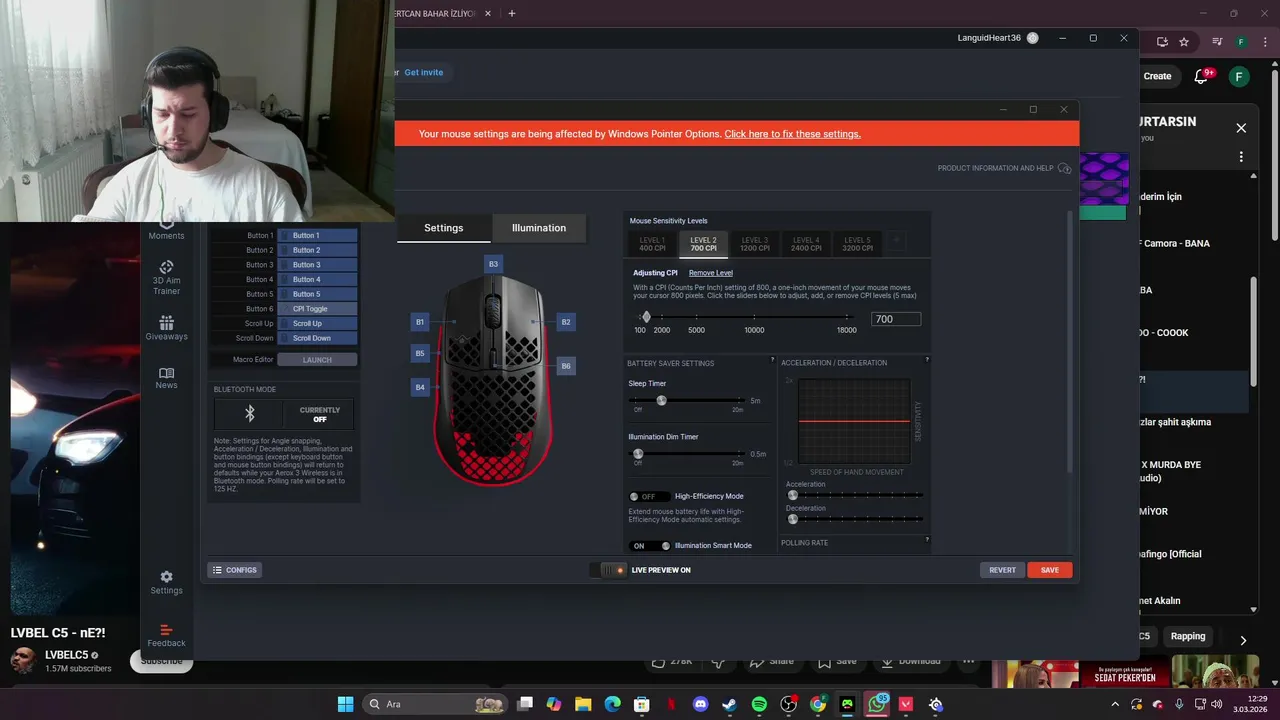Switch to the Settings tab
The height and width of the screenshot is (720, 1280).
pyautogui.click(x=444, y=228)
